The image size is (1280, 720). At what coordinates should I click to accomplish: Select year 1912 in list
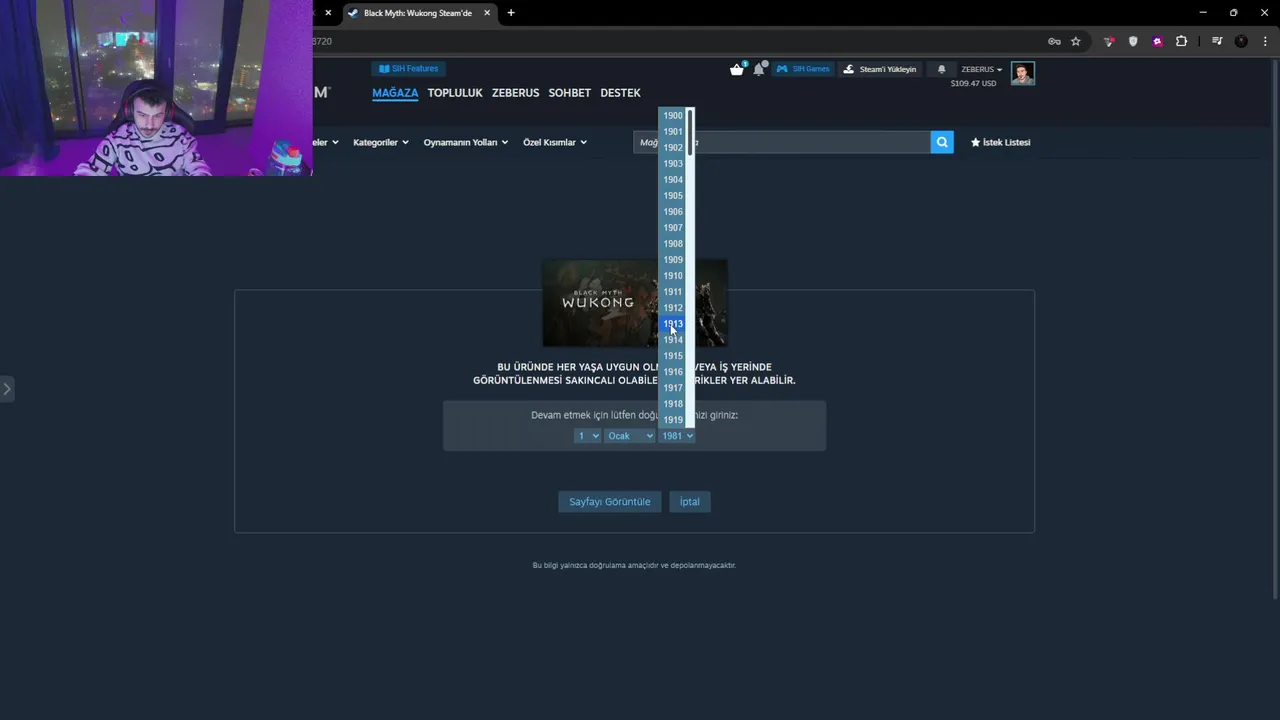[673, 308]
